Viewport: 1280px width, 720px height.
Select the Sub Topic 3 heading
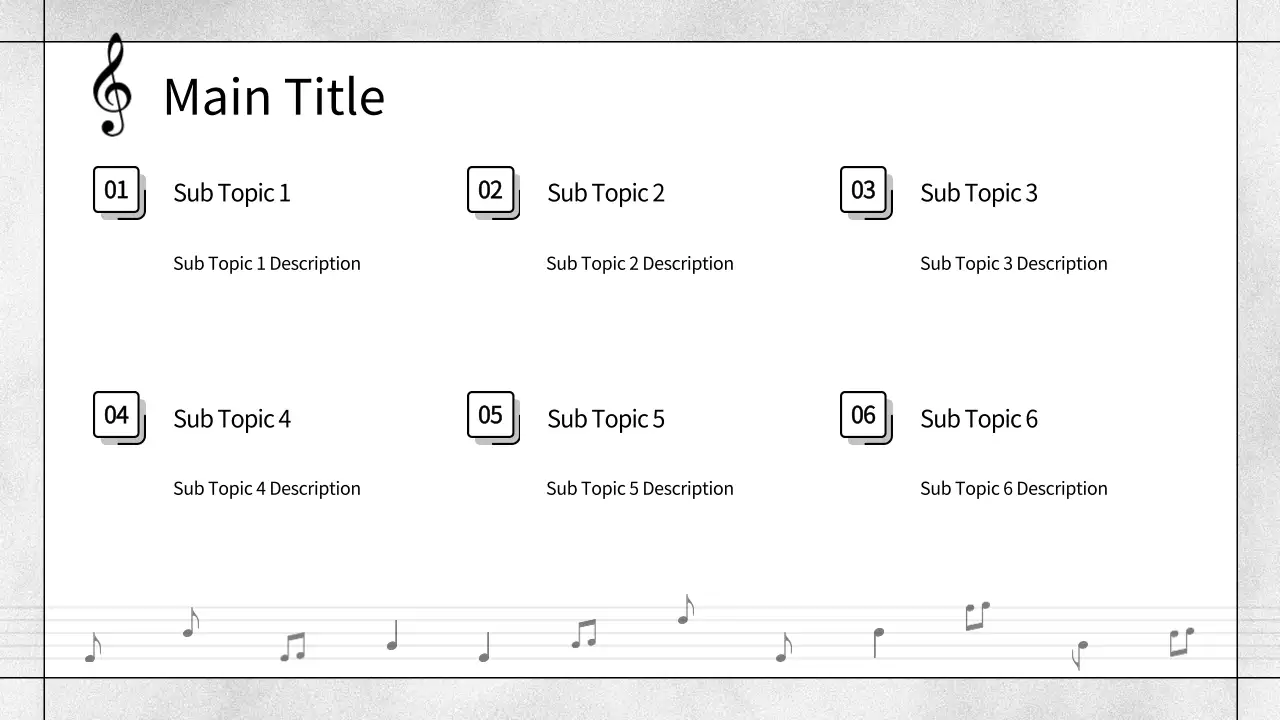point(979,193)
